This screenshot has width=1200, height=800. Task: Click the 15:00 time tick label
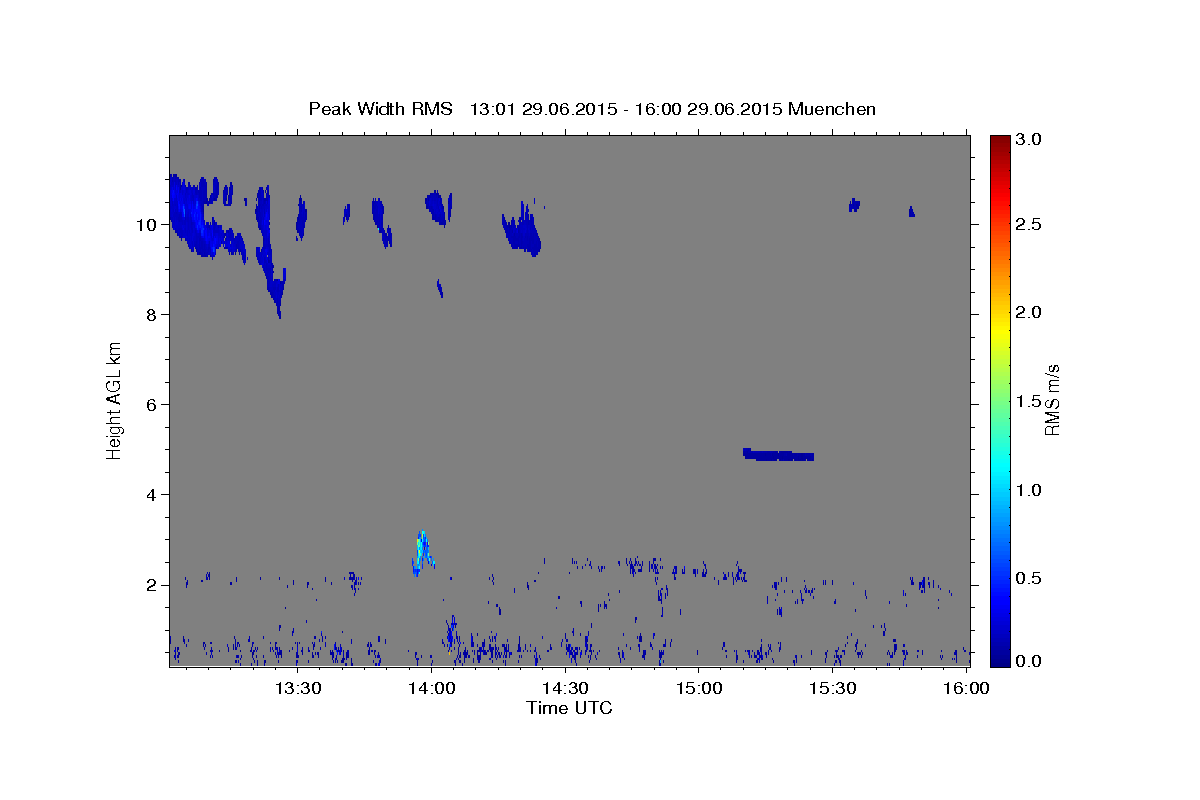point(698,689)
